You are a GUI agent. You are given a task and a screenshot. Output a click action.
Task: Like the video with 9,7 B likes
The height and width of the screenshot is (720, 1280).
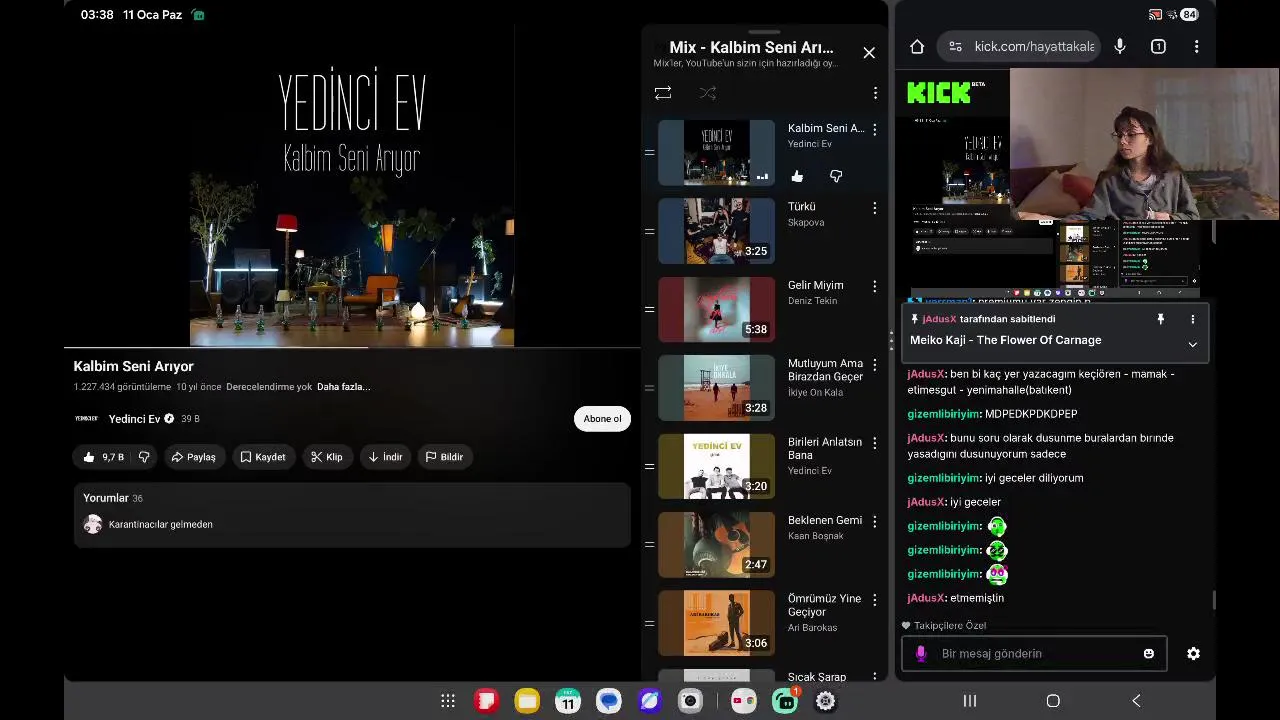tap(103, 457)
